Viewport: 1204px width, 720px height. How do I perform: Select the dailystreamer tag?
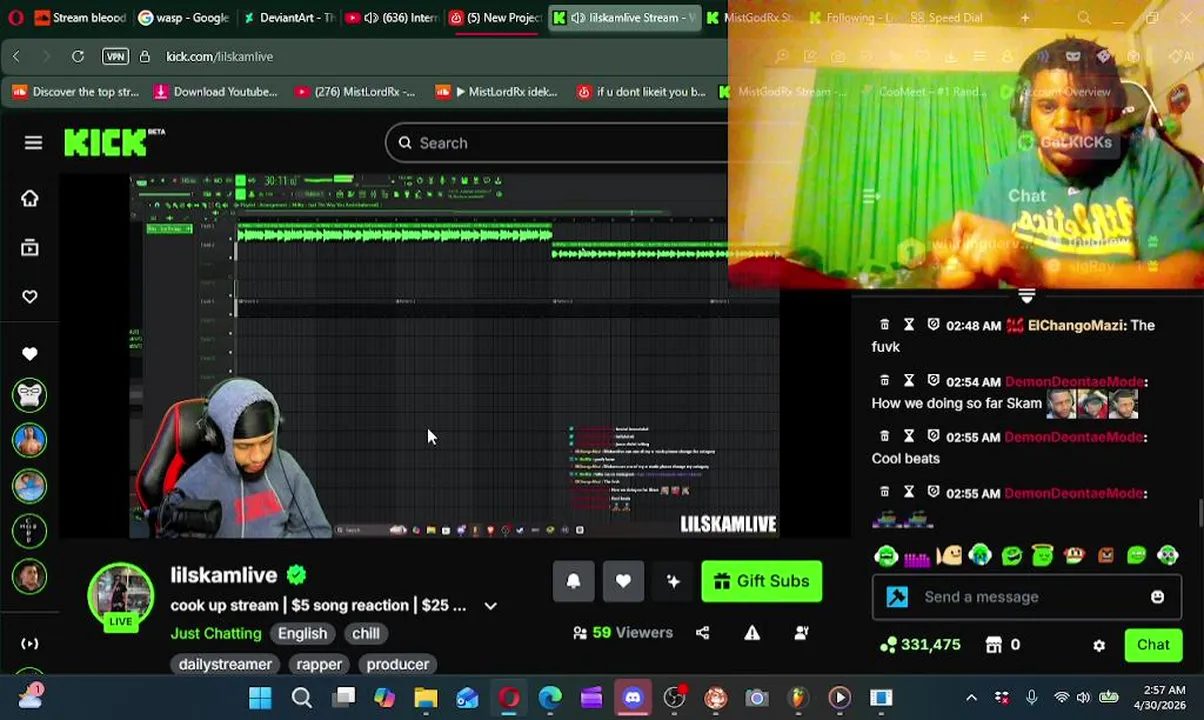pyautogui.click(x=225, y=664)
